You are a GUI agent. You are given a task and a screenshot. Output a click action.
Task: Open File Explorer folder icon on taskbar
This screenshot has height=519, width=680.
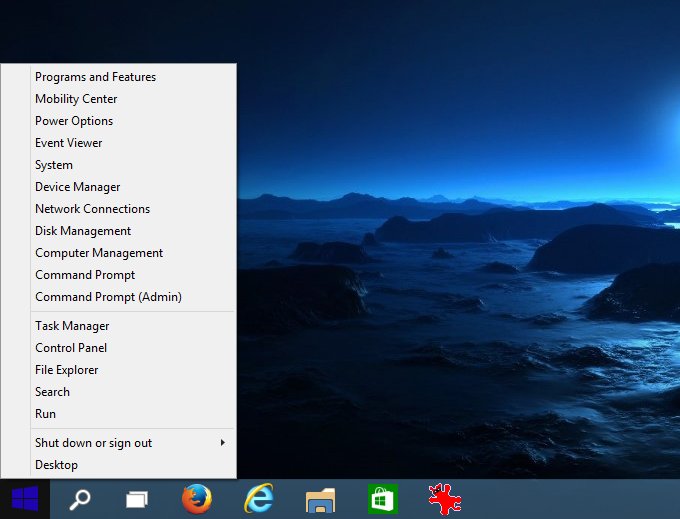[x=320, y=500]
